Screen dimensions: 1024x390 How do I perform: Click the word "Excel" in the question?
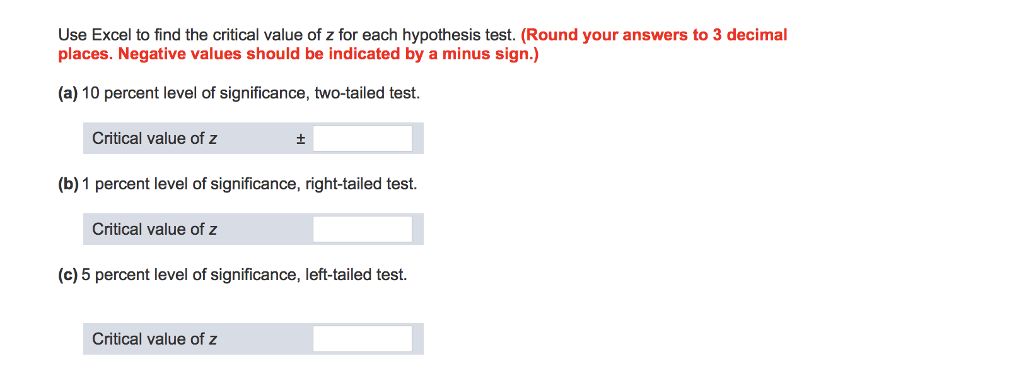(109, 35)
